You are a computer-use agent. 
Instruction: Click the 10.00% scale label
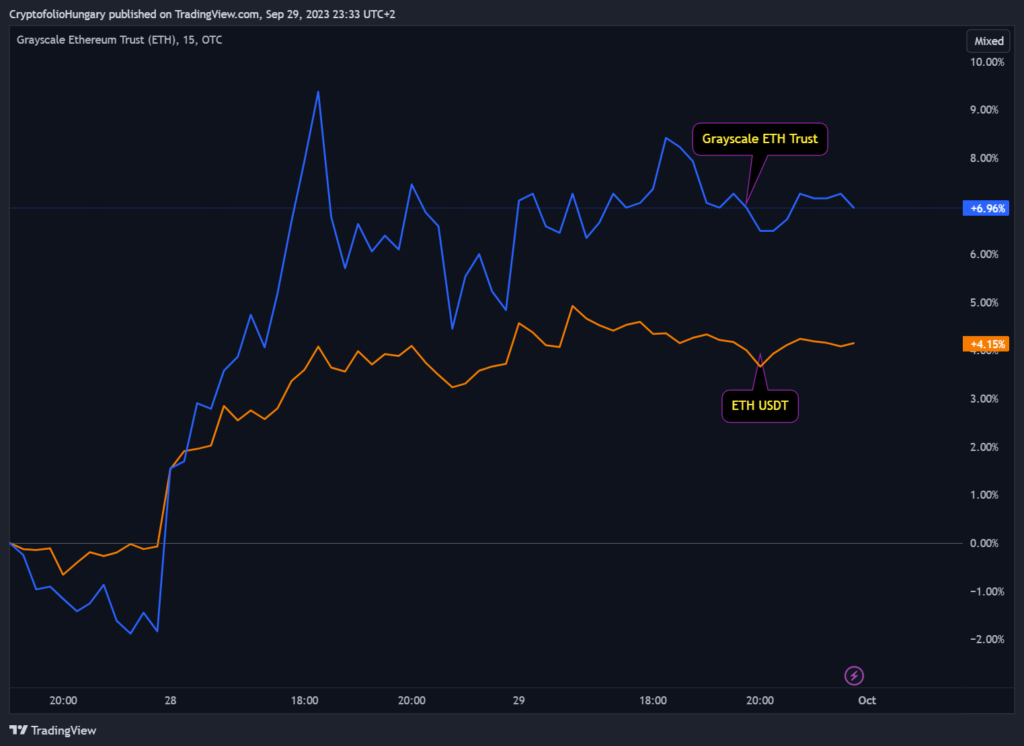tap(987, 62)
